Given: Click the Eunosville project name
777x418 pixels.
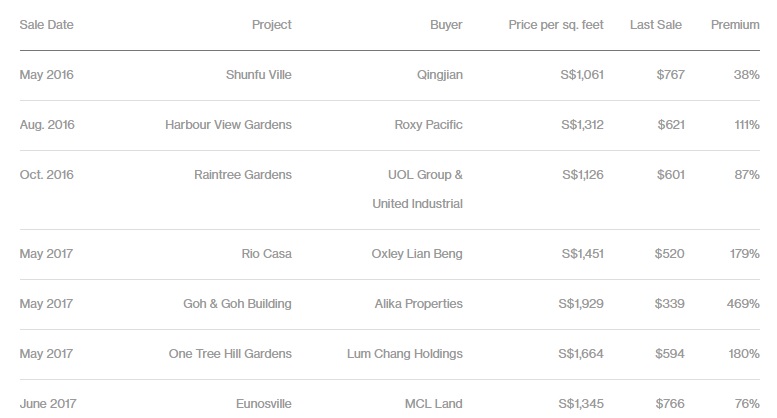Looking at the screenshot, I should (x=264, y=404).
